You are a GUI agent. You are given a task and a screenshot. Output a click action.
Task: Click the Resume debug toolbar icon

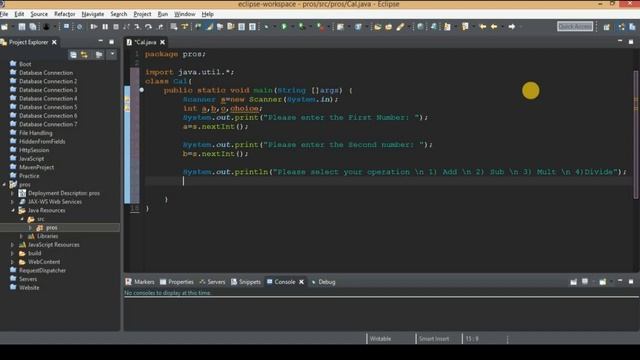coord(94,27)
